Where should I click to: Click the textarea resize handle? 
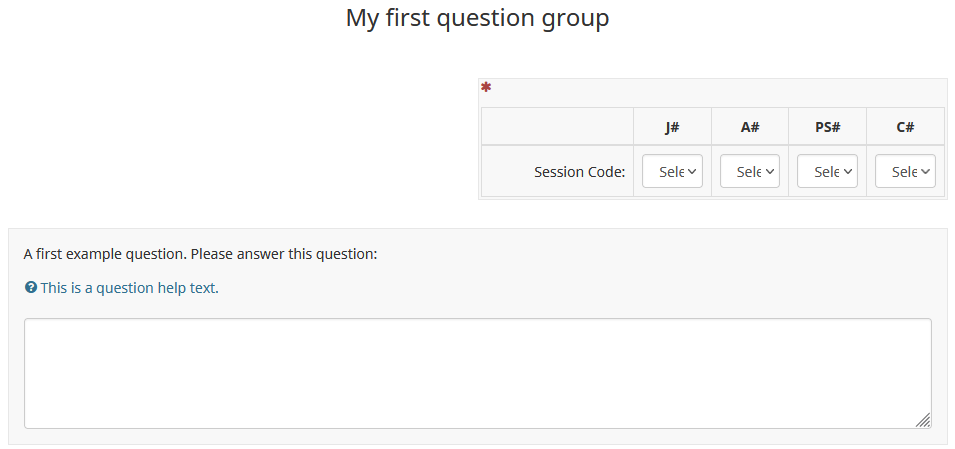point(923,421)
